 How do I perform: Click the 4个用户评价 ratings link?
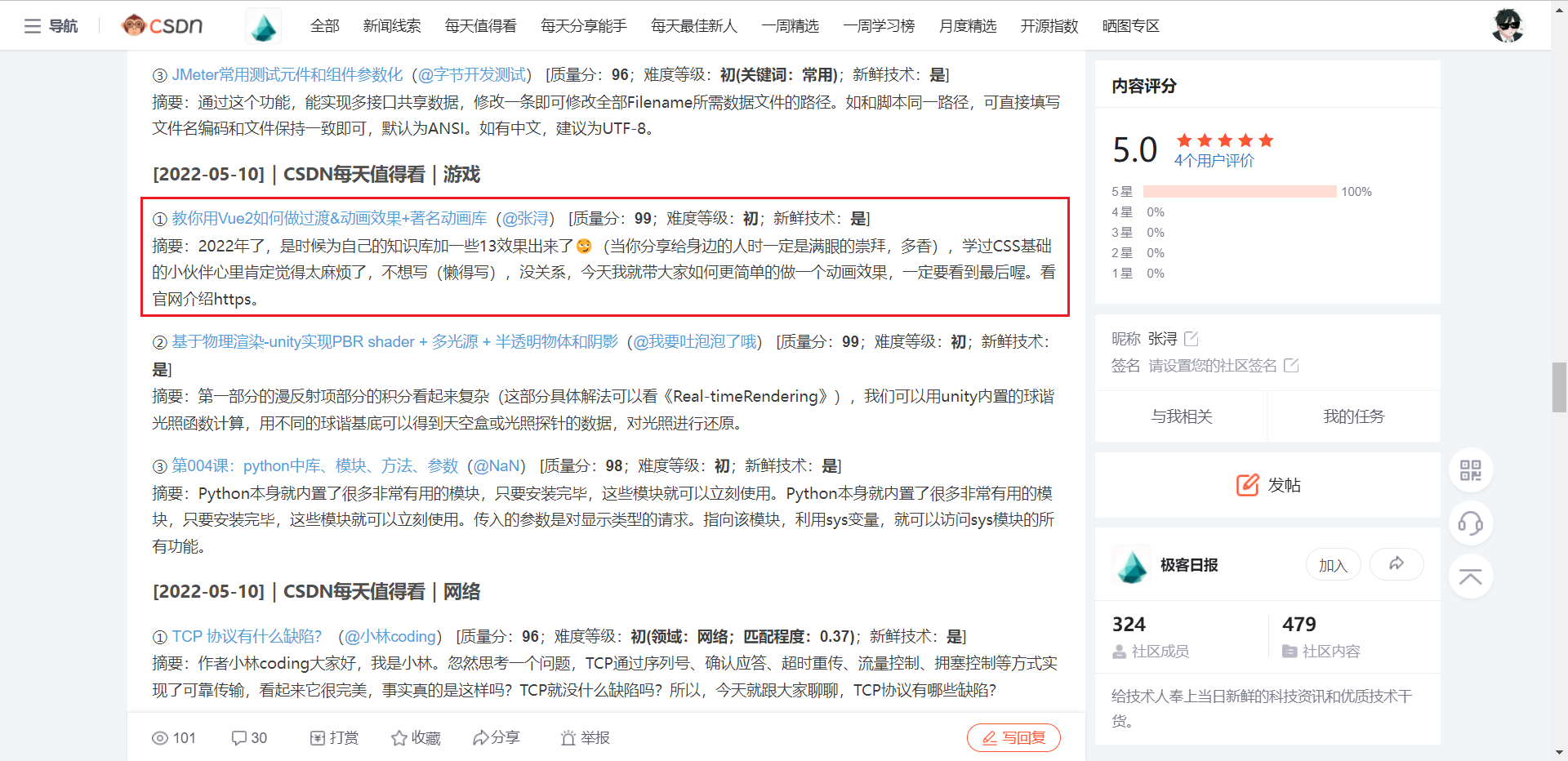(x=1214, y=161)
